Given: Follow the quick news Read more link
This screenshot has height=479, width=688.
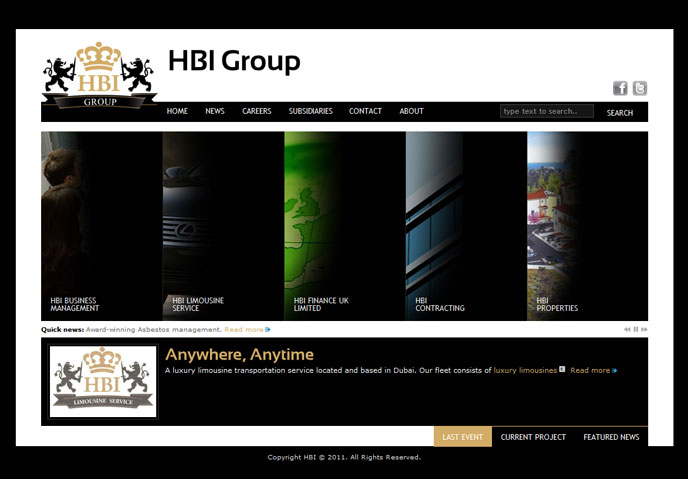Looking at the screenshot, I should (x=247, y=329).
